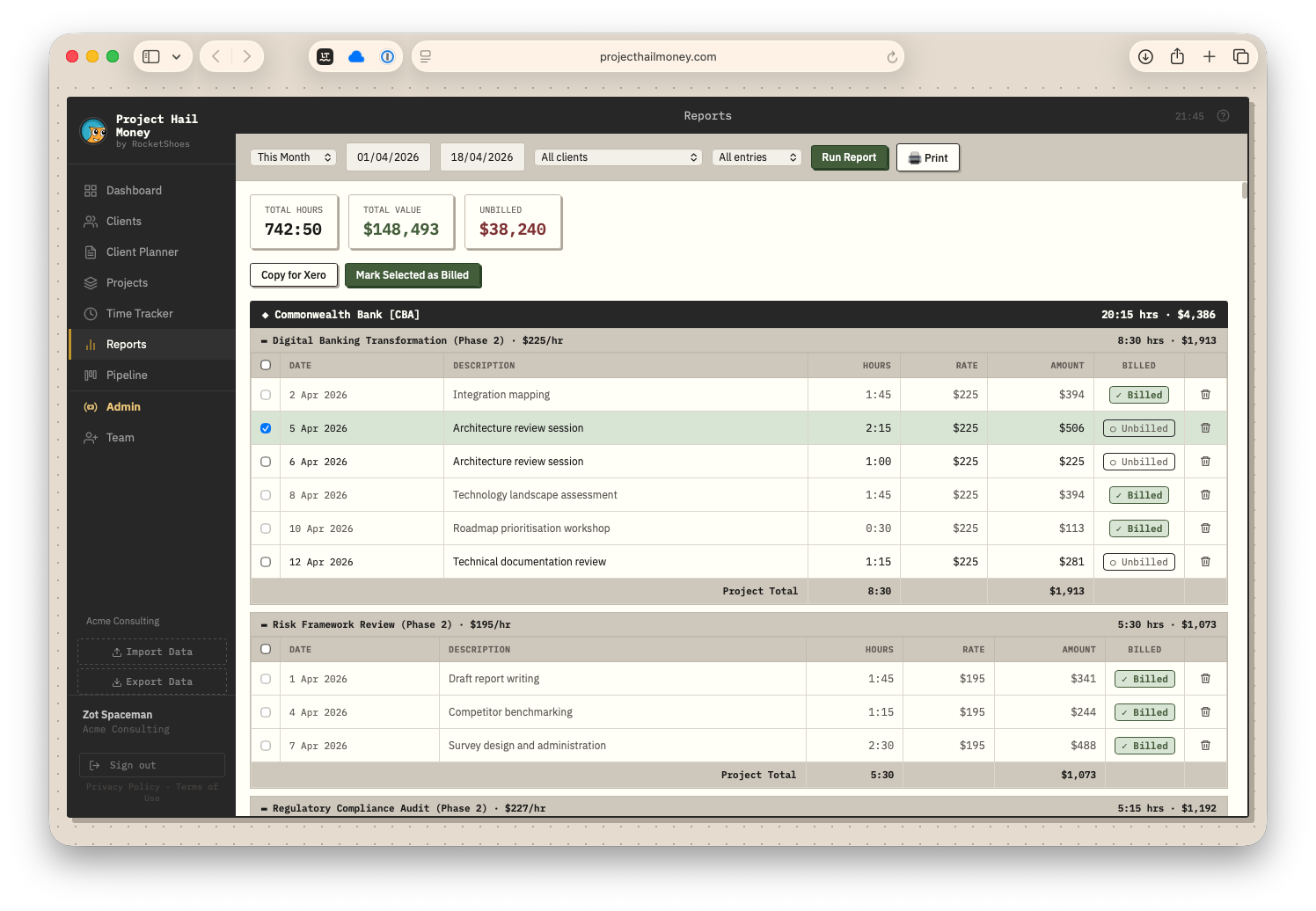Toggle the Unbilled status on Technical documentation review
Image resolution: width=1316 pixels, height=911 pixels.
[x=1138, y=561]
